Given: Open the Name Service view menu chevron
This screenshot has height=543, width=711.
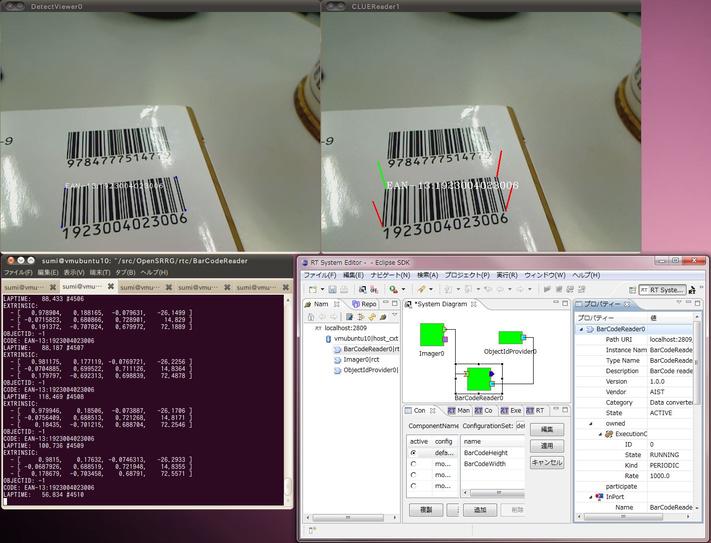Looking at the screenshot, I should (x=394, y=316).
